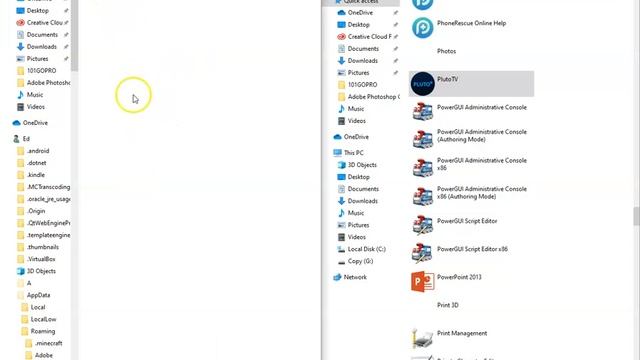This screenshot has width=640, height=360.
Task: Select pinned Pictures in right window Quick access
Action: (358, 73)
